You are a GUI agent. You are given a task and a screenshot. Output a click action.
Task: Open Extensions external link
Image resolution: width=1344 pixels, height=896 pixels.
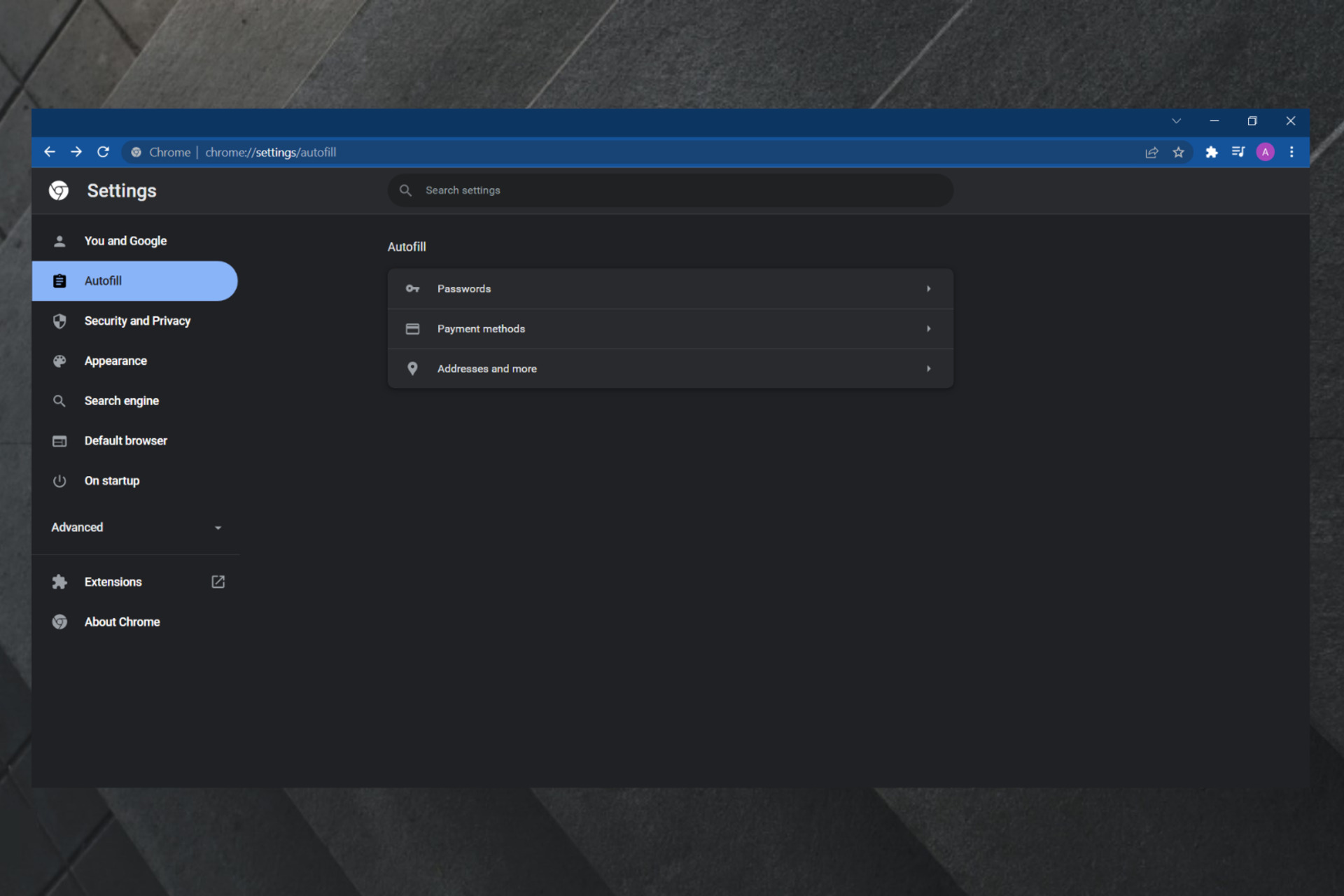point(218,581)
